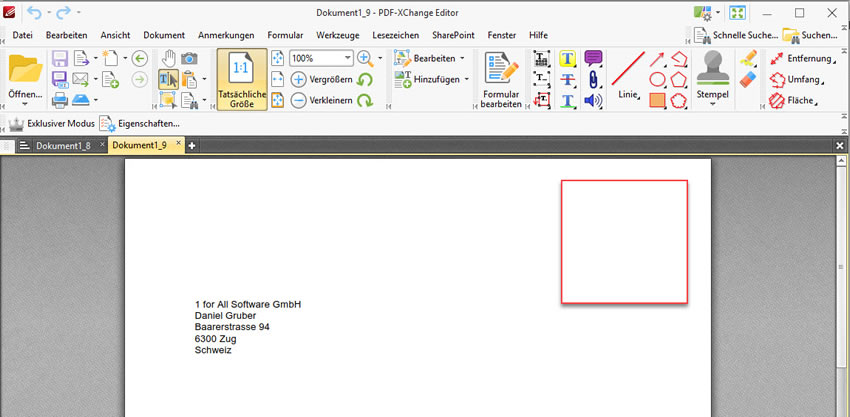Image resolution: width=850 pixels, height=417 pixels.
Task: Click the new document icon with star
Action: point(110,58)
